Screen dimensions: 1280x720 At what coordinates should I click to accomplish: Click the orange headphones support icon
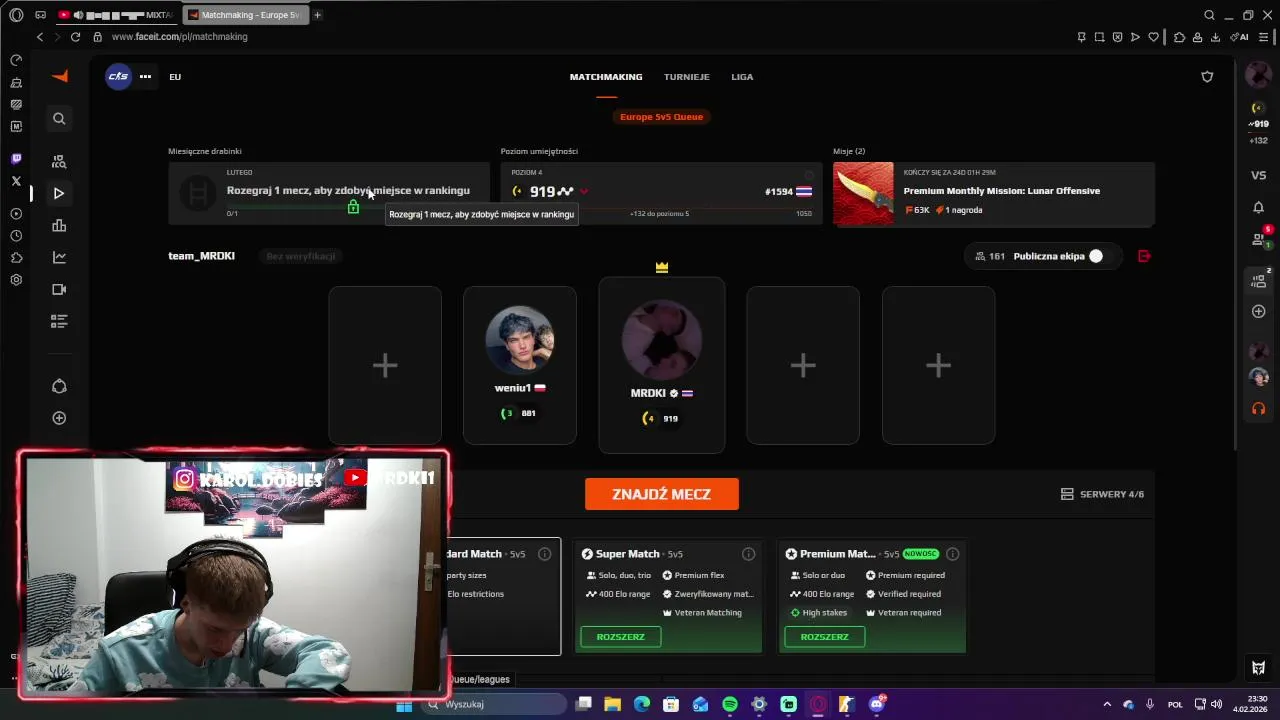pos(1259,408)
